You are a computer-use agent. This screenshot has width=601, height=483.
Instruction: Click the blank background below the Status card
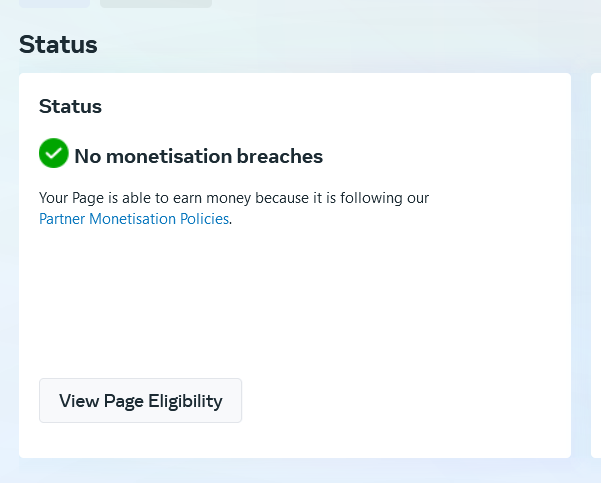300,471
